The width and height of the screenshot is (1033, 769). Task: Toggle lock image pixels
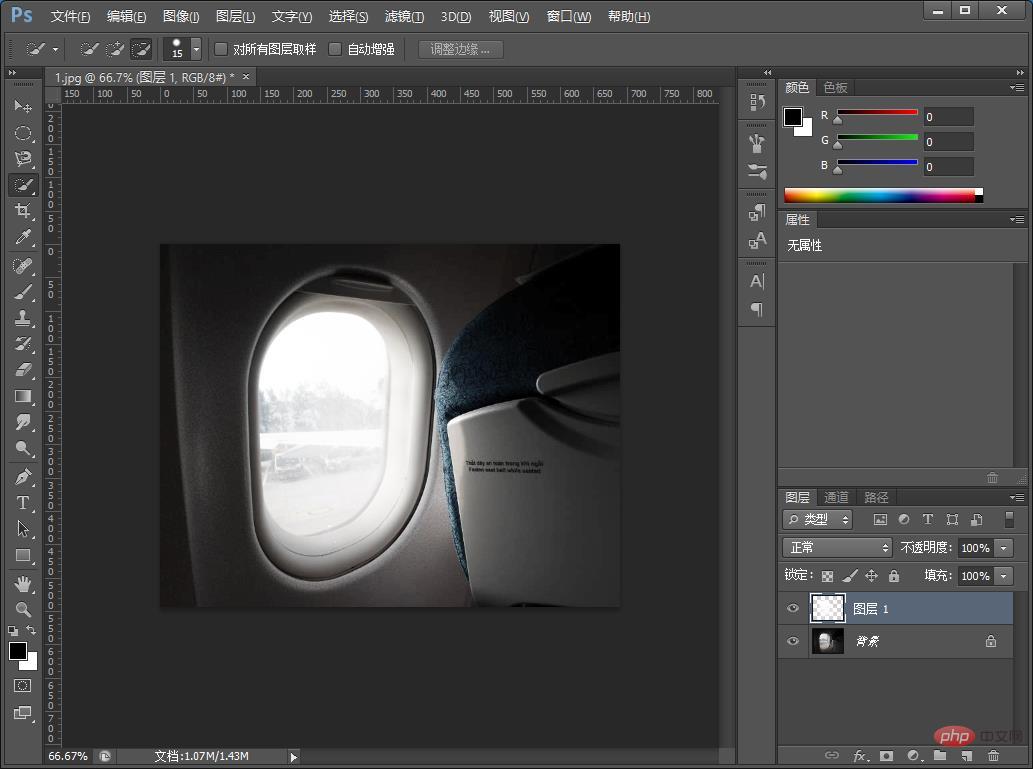850,576
